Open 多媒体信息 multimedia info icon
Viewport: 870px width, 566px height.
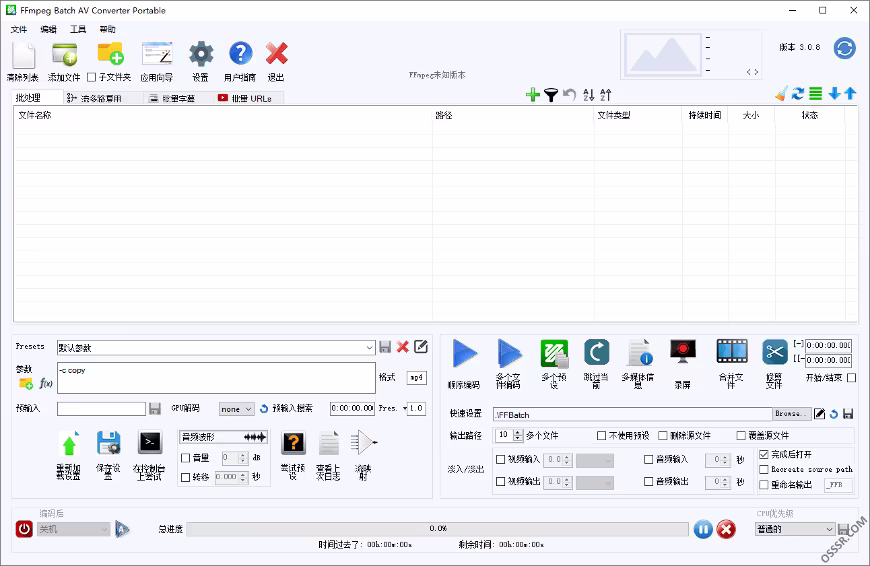(640, 353)
